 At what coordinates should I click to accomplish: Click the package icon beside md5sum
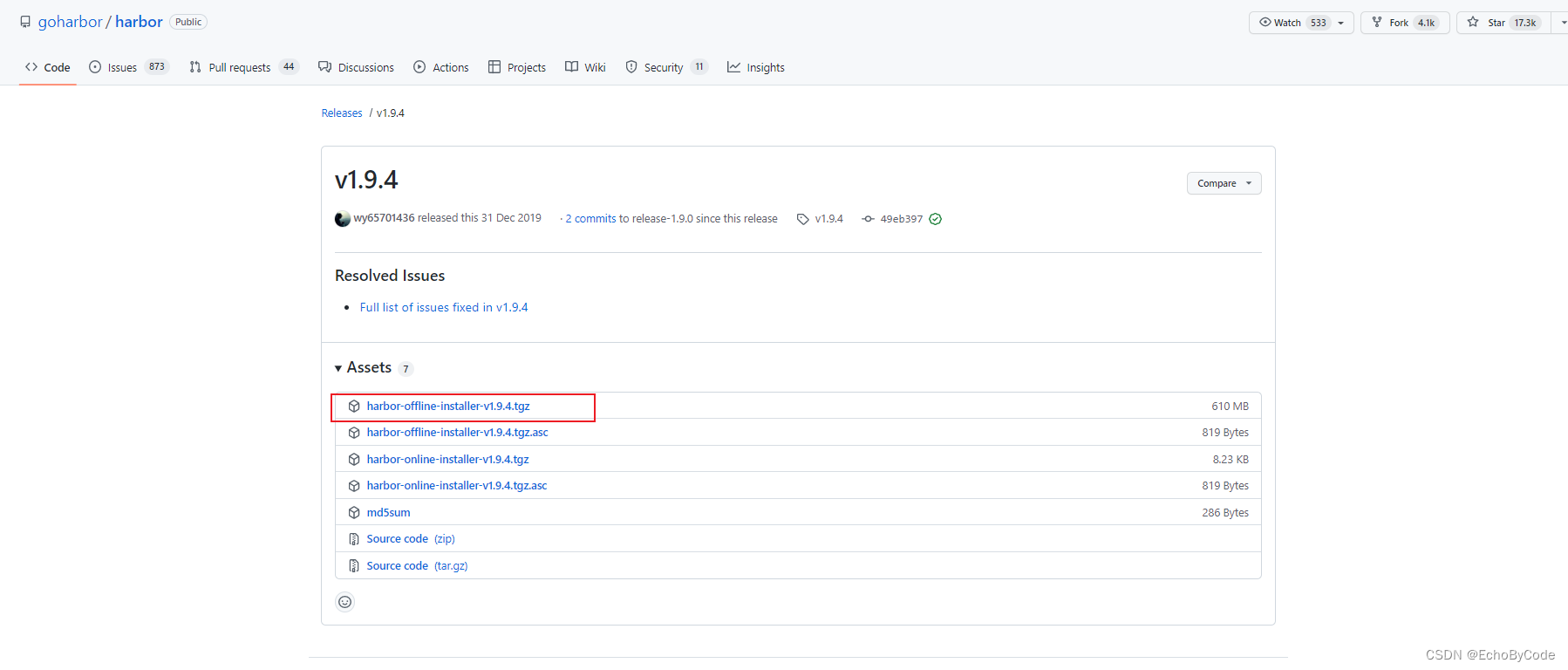pyautogui.click(x=354, y=513)
